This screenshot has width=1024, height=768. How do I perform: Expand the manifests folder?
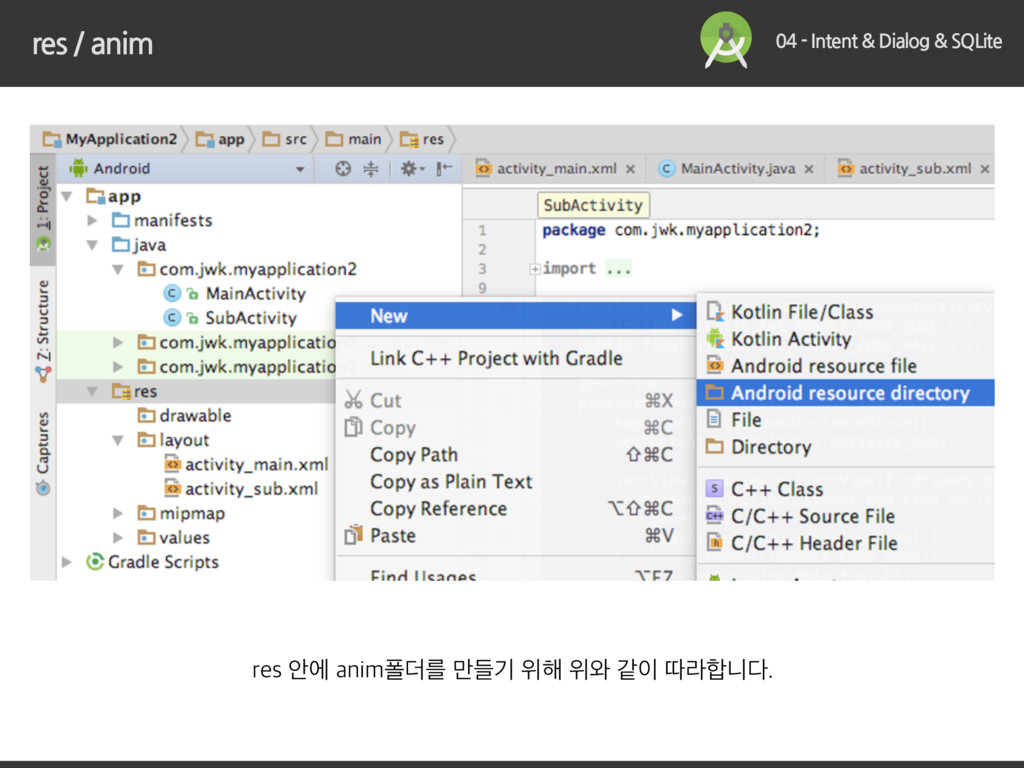[x=92, y=220]
